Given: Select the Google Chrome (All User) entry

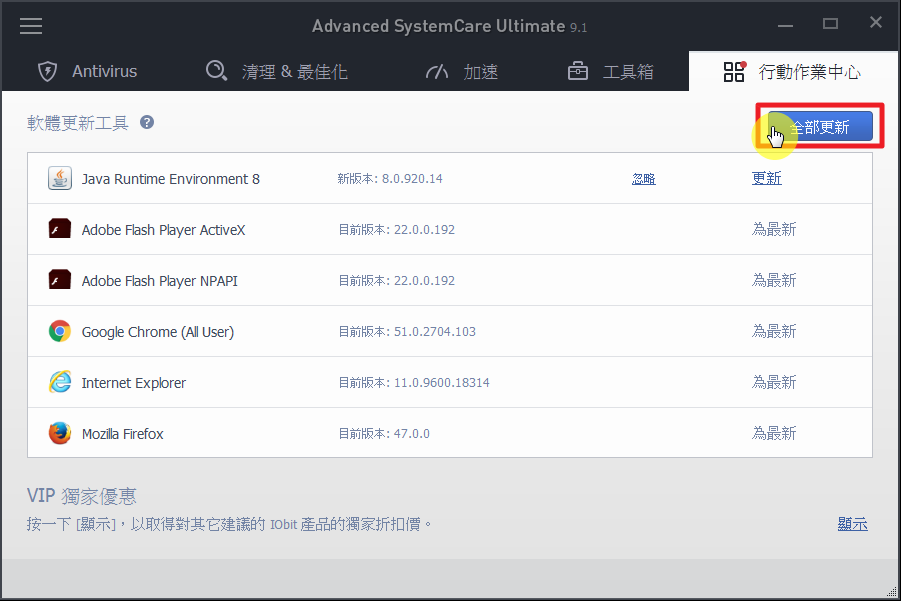Looking at the screenshot, I should point(157,332).
